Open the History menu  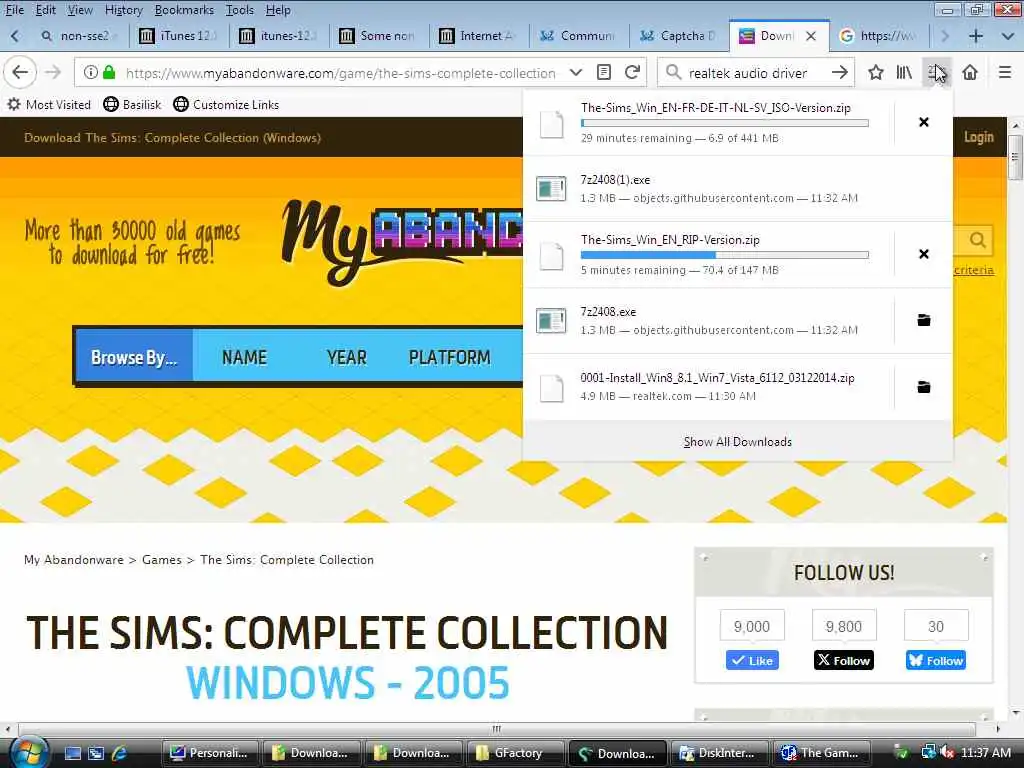(x=123, y=10)
